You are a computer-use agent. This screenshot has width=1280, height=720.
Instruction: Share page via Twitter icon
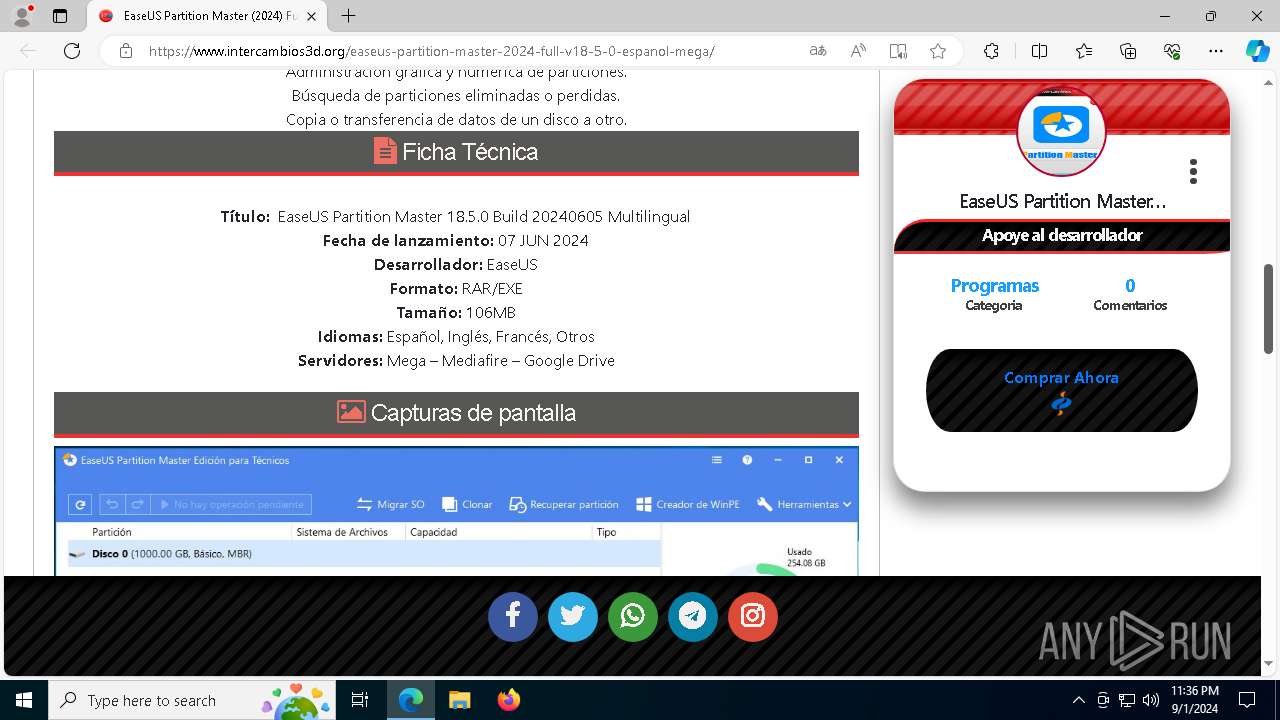click(x=572, y=616)
